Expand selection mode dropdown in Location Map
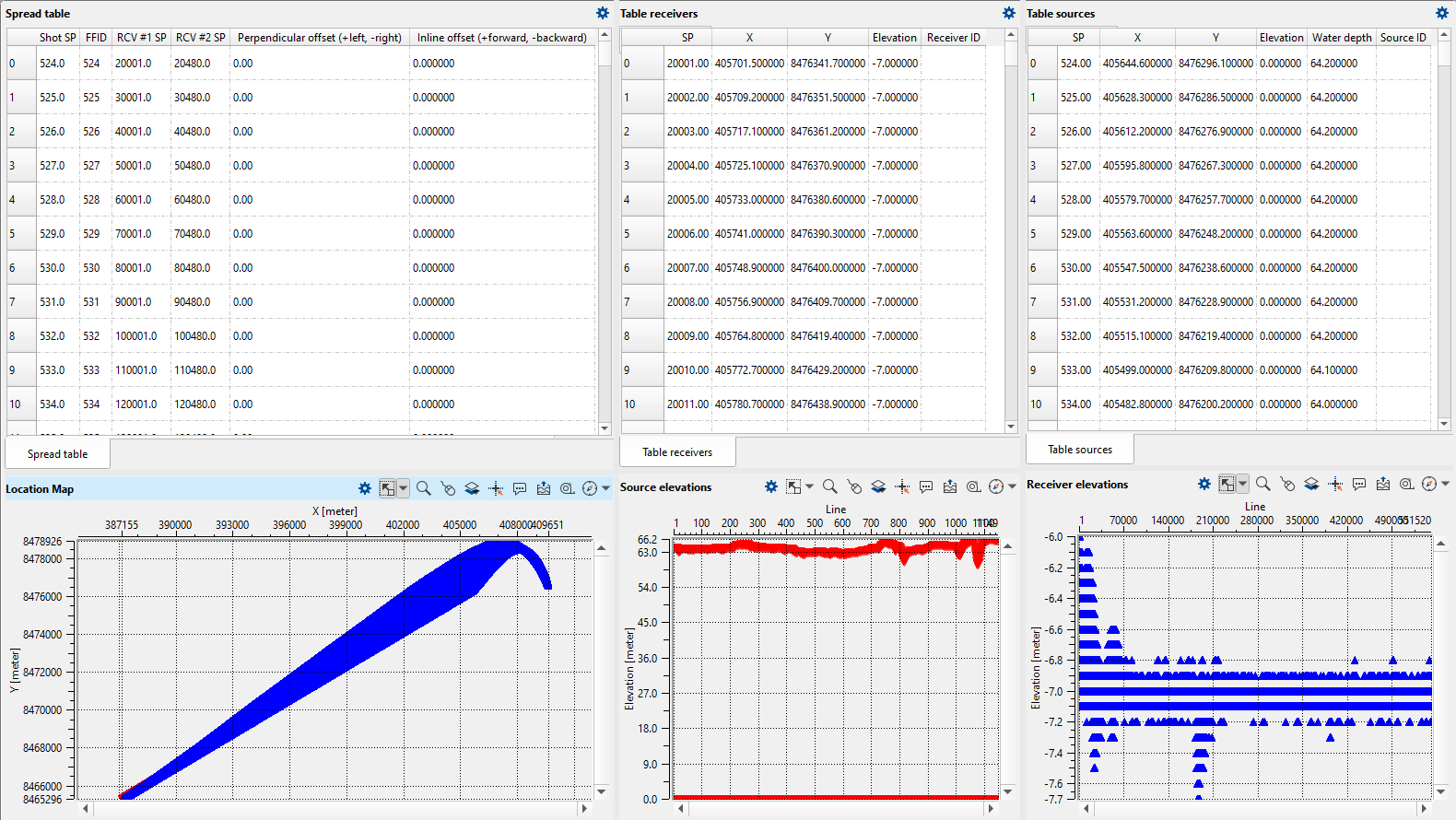The image size is (1456, 820). click(x=403, y=488)
